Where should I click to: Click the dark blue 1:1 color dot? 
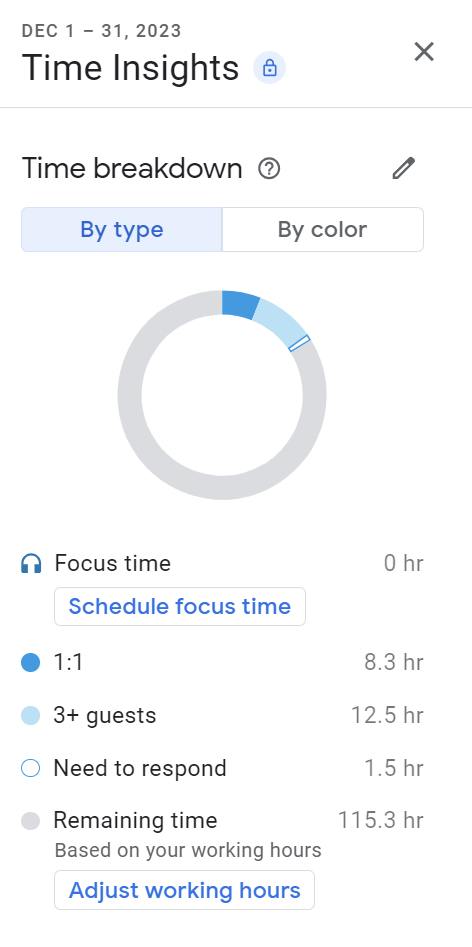point(31,663)
